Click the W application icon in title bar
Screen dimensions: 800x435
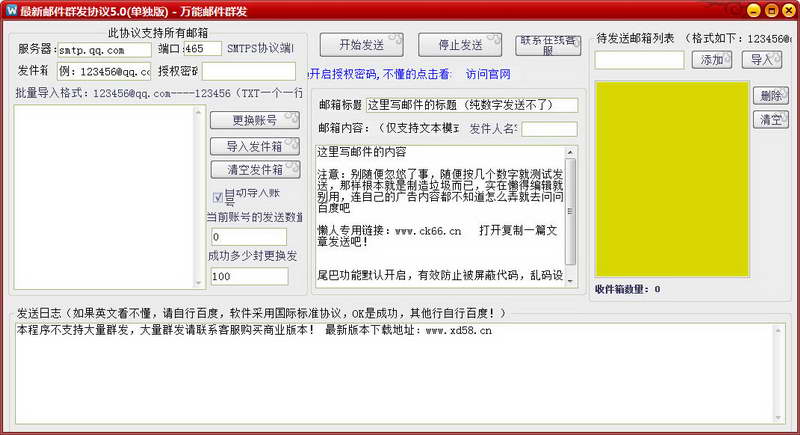tap(11, 10)
